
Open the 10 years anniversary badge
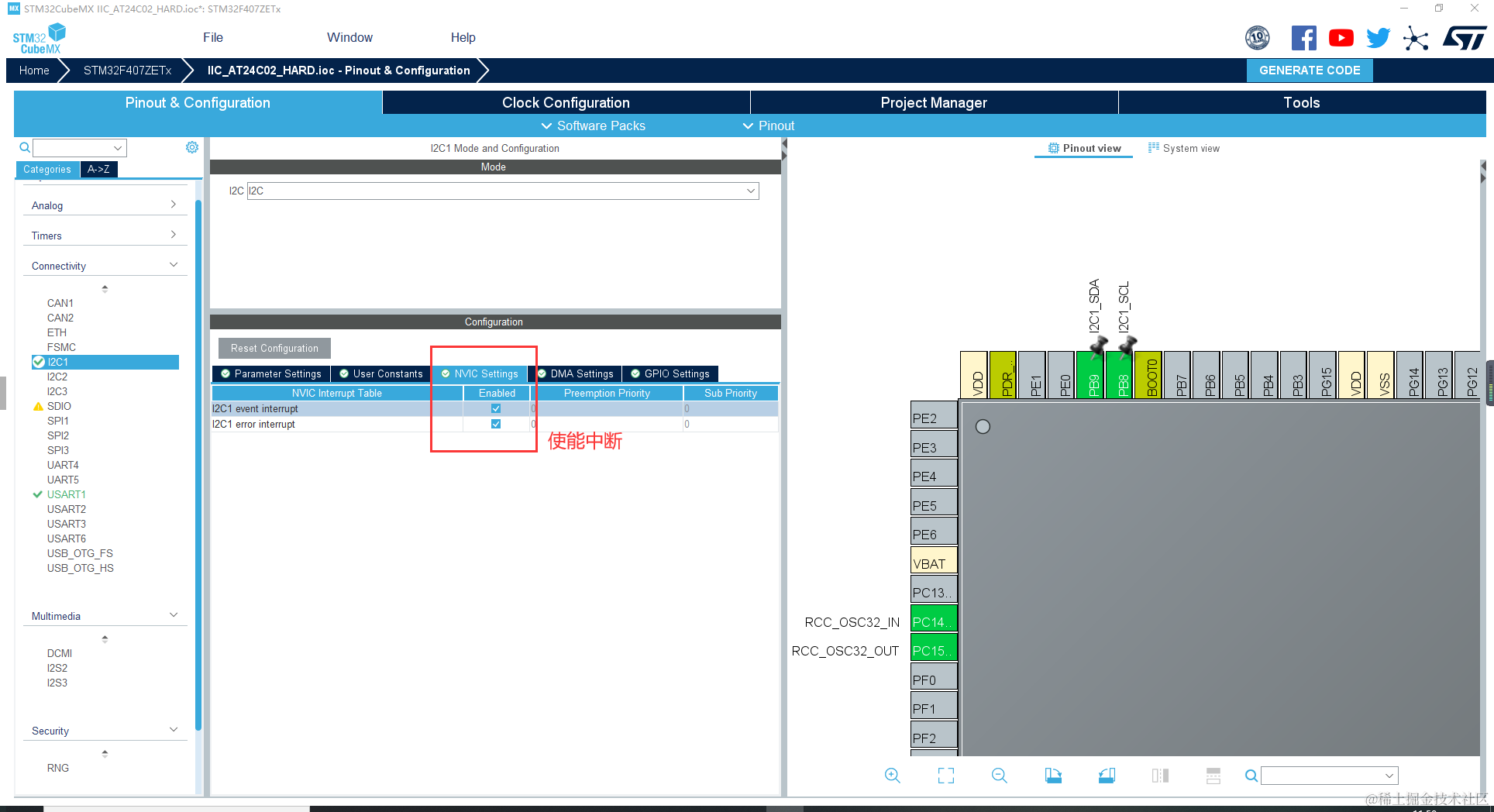click(1258, 37)
